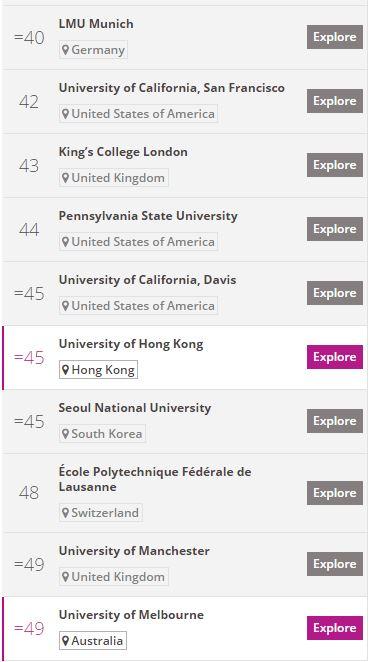Viewport: 370px width, 662px height.
Task: Select the Hong Kong location tag
Action: 98,370
